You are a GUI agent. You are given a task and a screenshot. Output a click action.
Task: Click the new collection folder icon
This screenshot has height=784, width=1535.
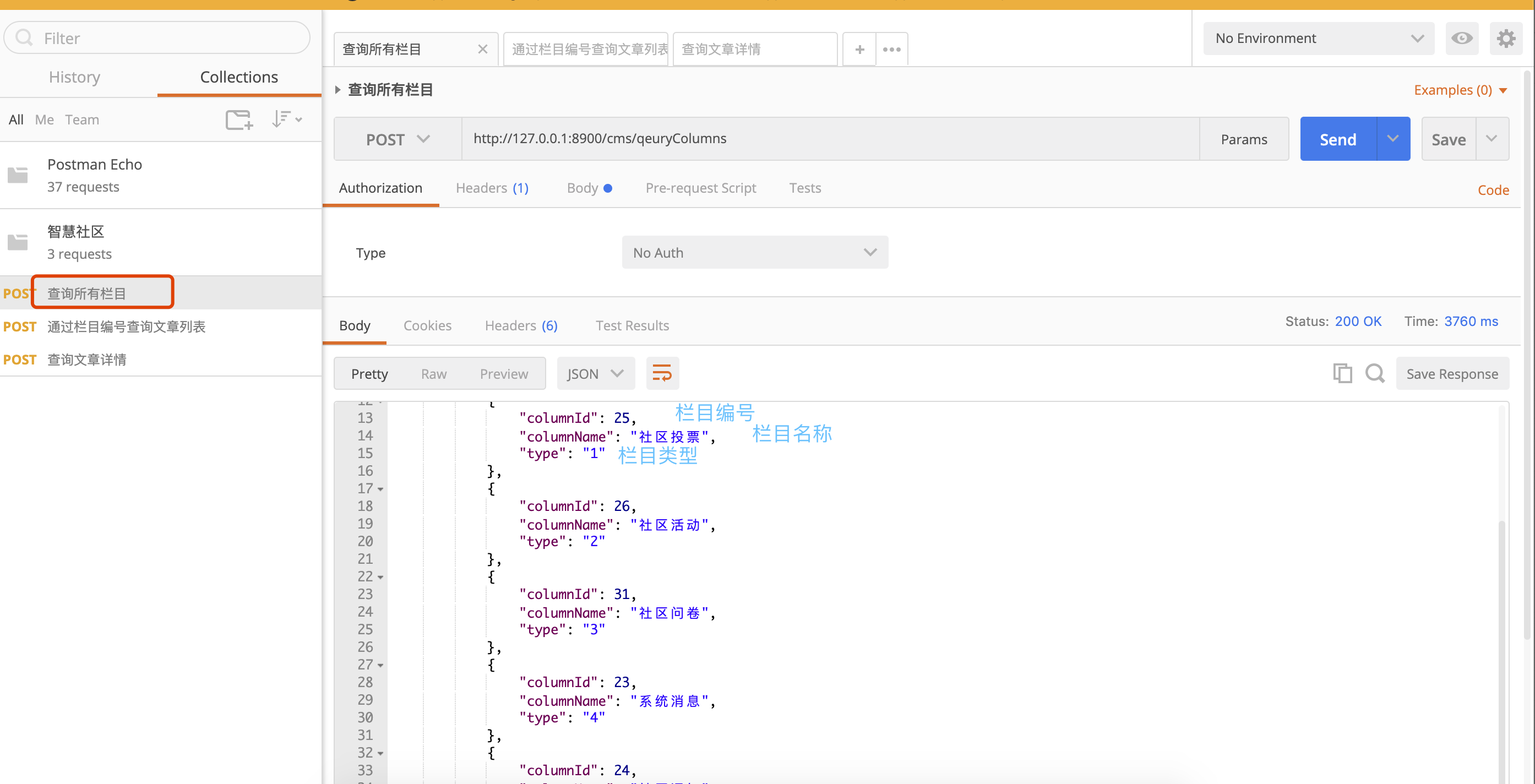(239, 119)
